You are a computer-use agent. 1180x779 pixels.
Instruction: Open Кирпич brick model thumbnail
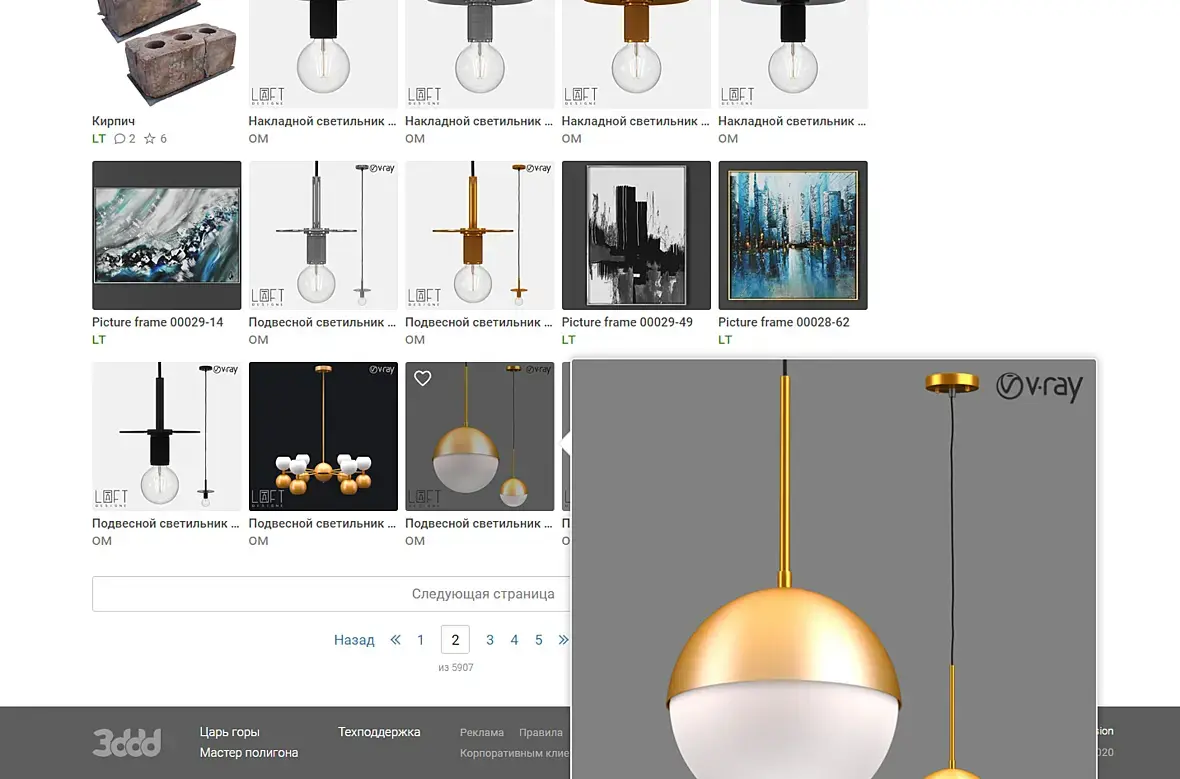click(166, 54)
